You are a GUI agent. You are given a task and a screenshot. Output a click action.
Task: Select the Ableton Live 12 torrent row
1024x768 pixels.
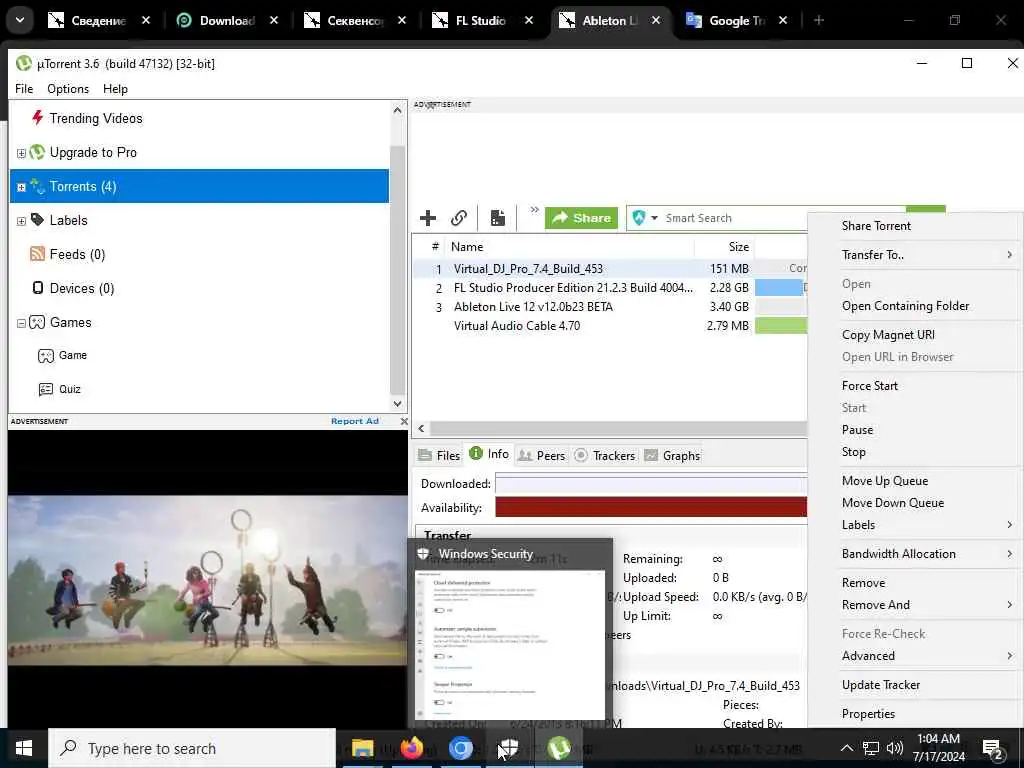pyautogui.click(x=610, y=306)
